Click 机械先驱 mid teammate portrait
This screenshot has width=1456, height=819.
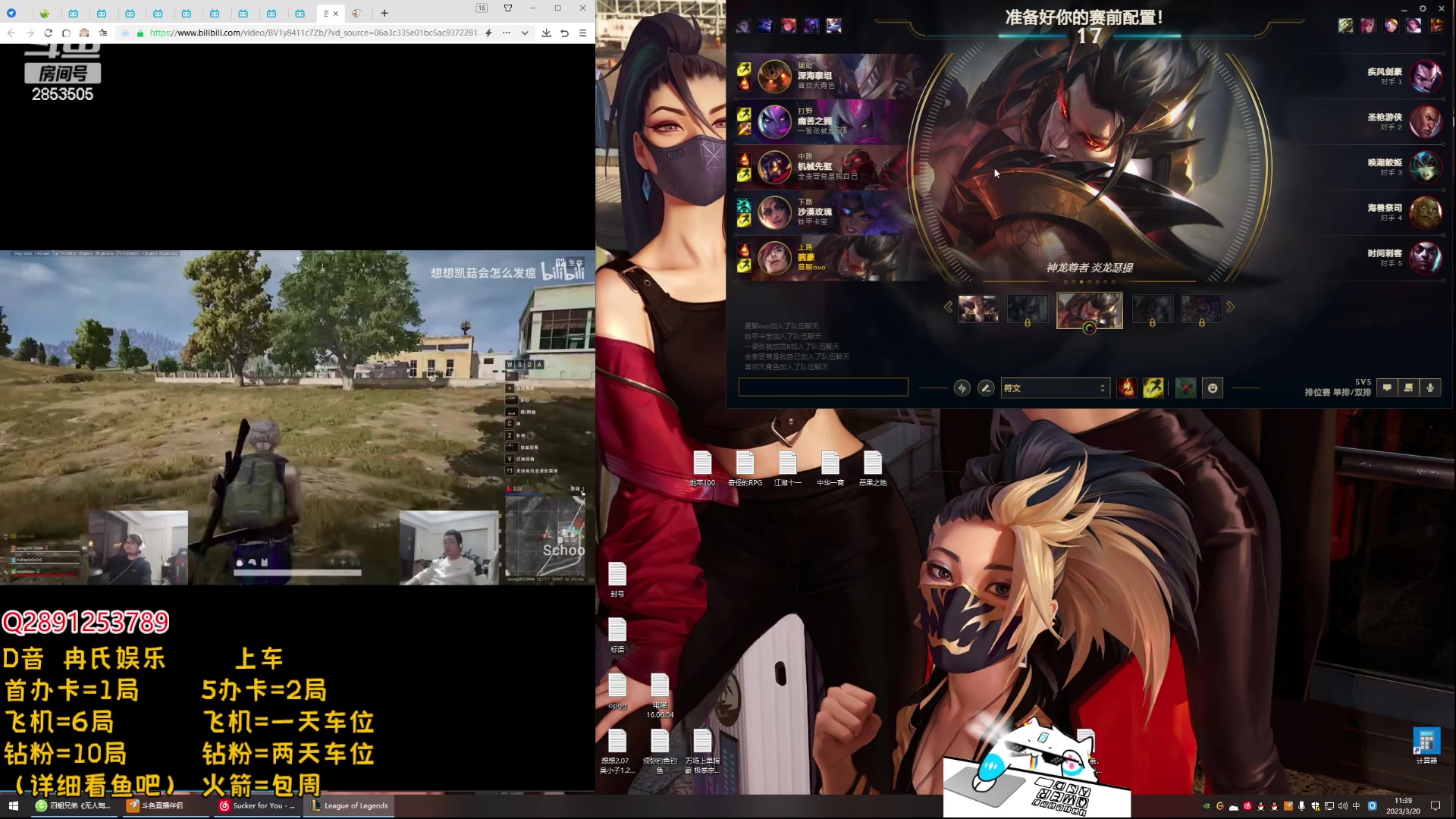pyautogui.click(x=775, y=168)
